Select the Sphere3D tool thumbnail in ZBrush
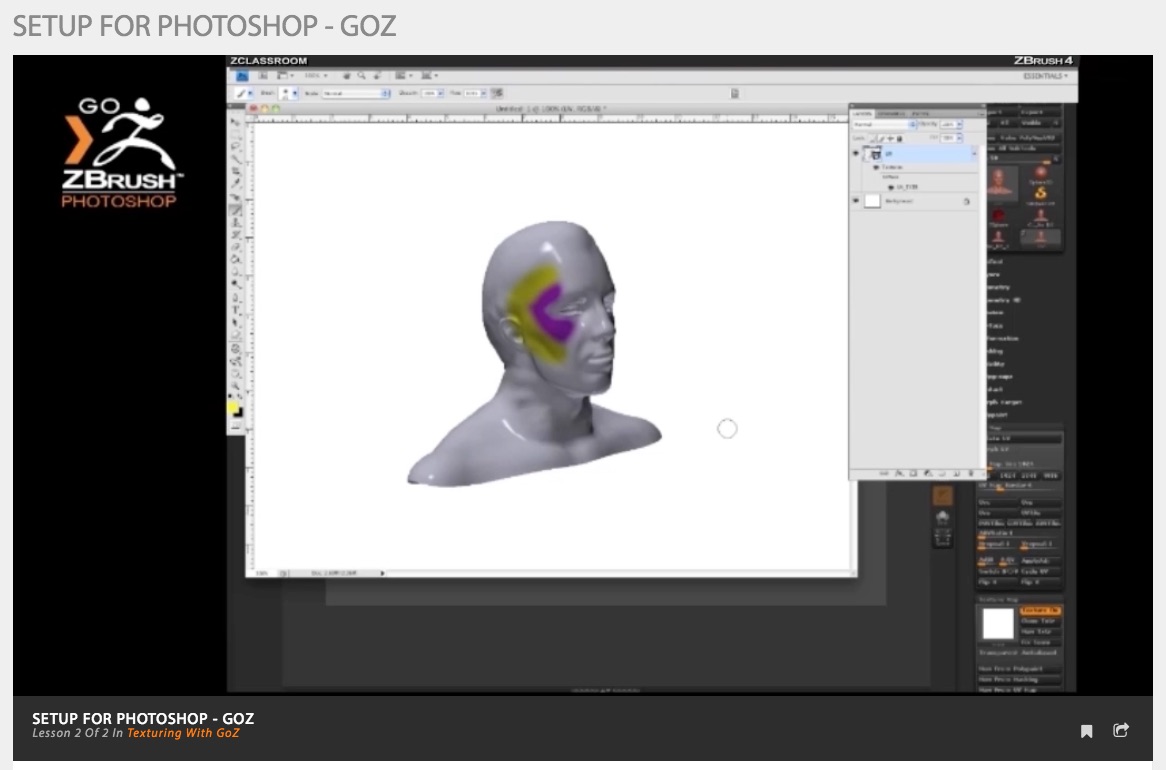Viewport: 1166px width, 770px height. (1040, 176)
